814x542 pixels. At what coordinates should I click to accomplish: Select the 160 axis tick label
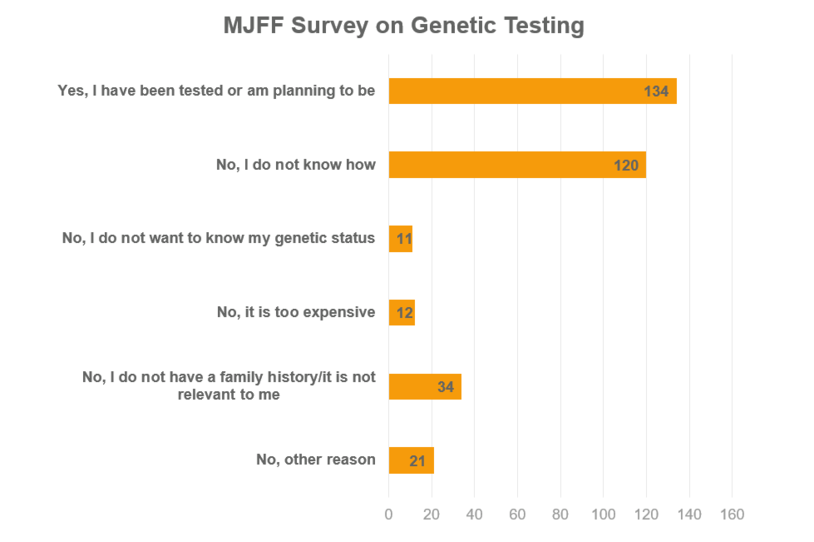point(732,514)
